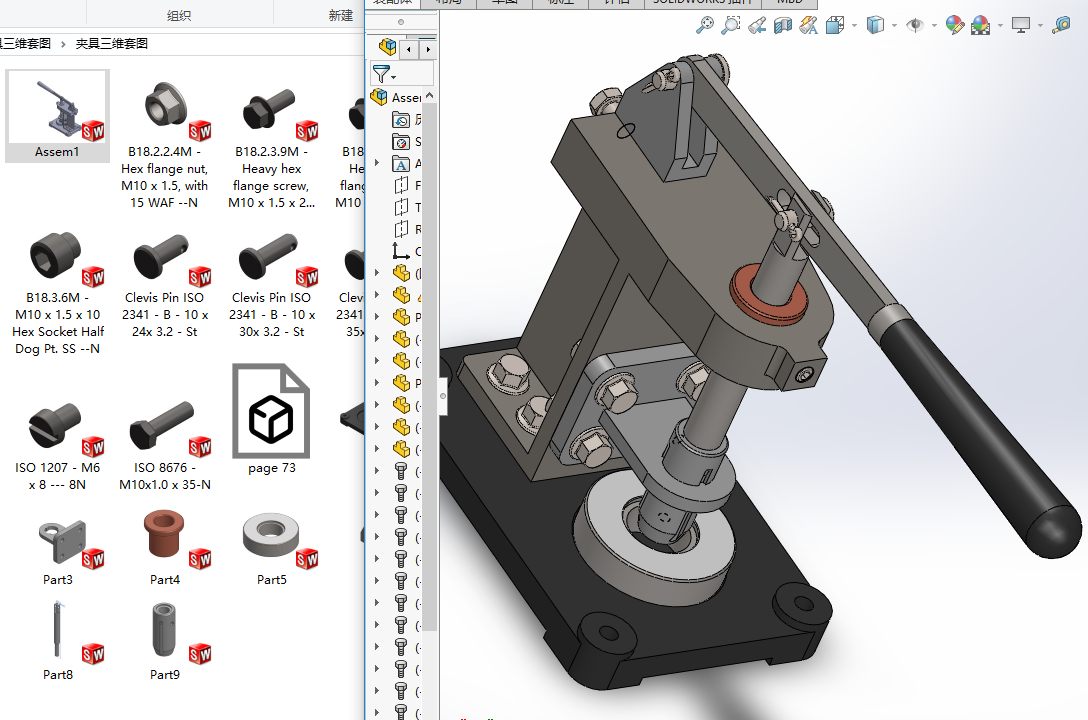Switch to the SOLIDWORKS plugins tab
The width and height of the screenshot is (1088, 720).
pos(704,2)
